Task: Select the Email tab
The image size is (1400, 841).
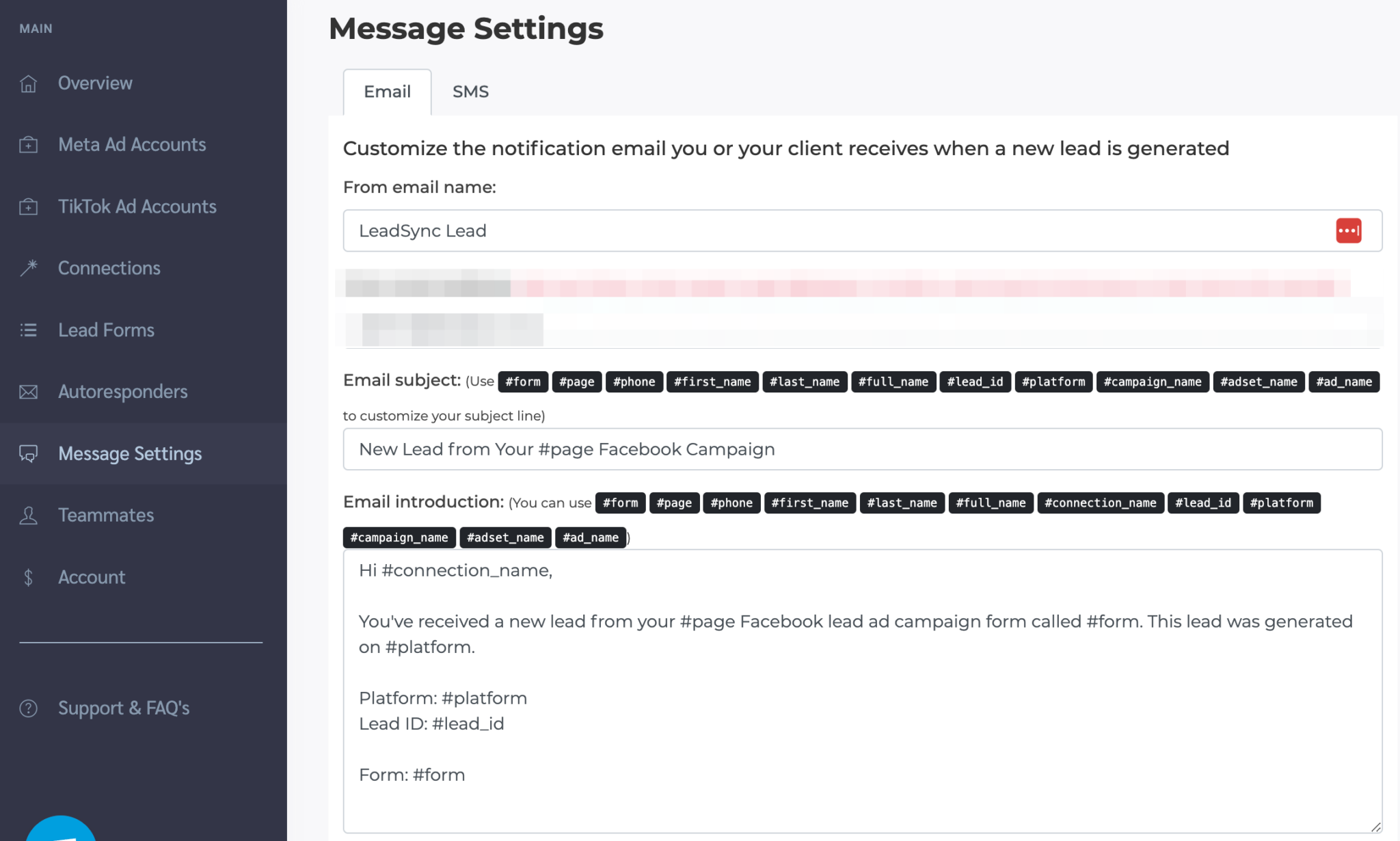Action: coord(387,91)
